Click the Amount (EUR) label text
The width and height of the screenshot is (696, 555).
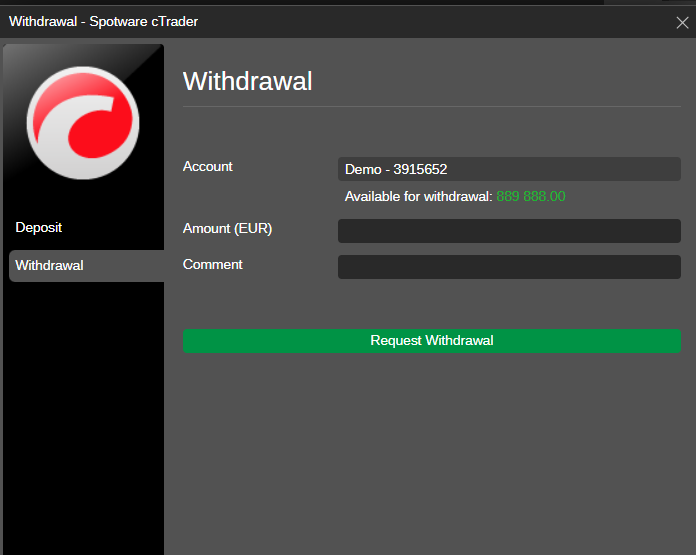click(228, 229)
